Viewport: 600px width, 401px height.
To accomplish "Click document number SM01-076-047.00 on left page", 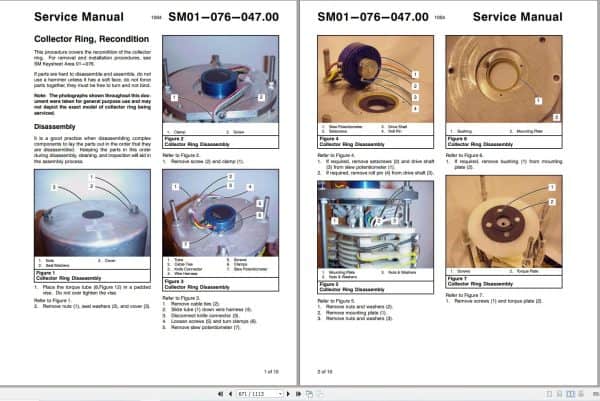I will (223, 17).
